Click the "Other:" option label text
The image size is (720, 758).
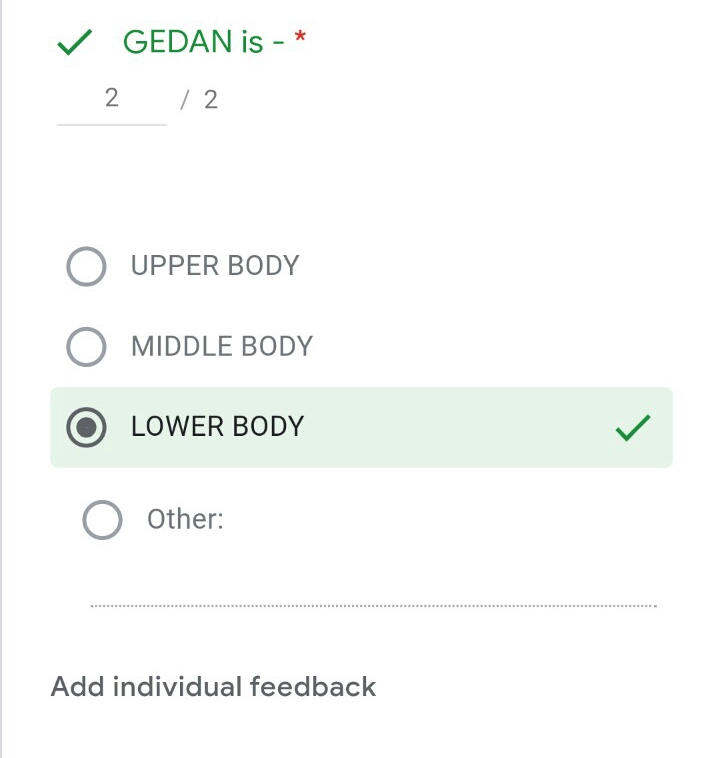tap(185, 519)
